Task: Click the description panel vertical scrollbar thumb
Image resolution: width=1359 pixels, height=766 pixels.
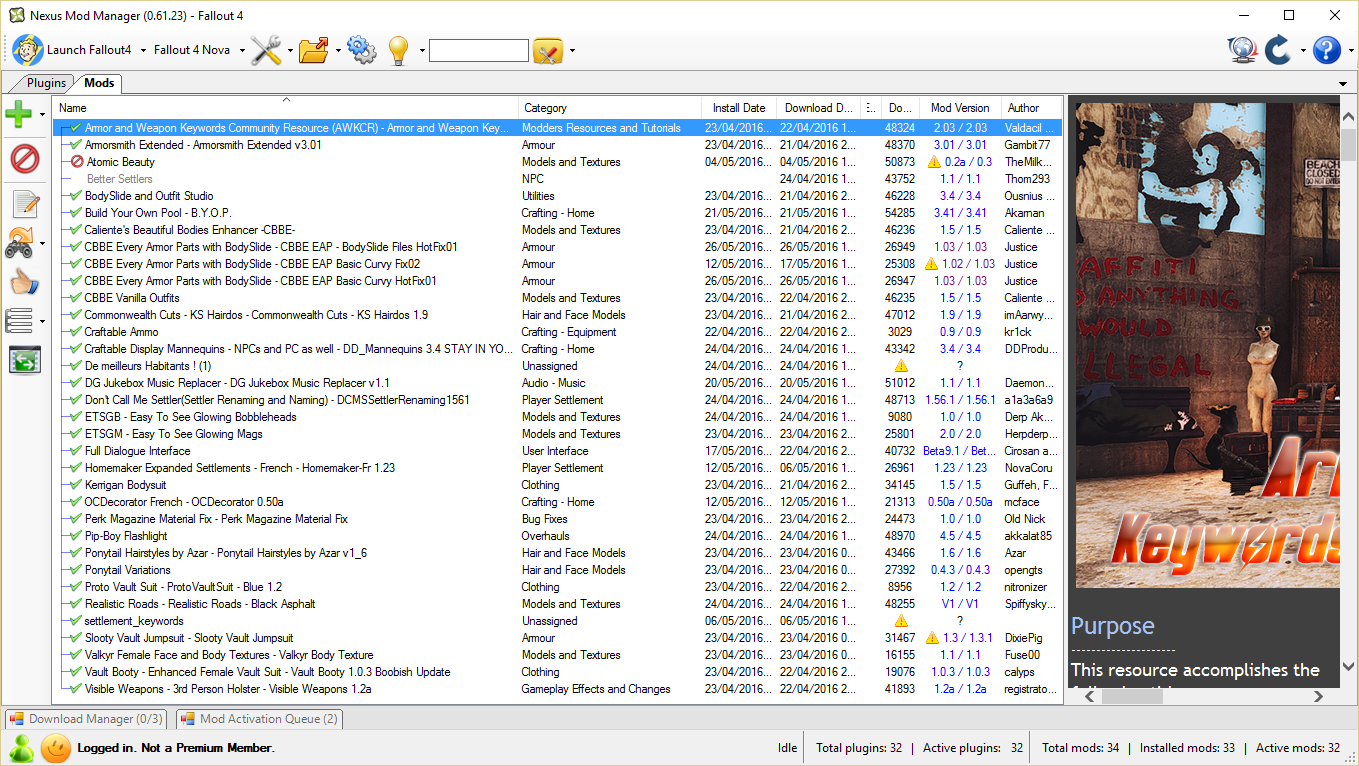Action: coord(1348,144)
